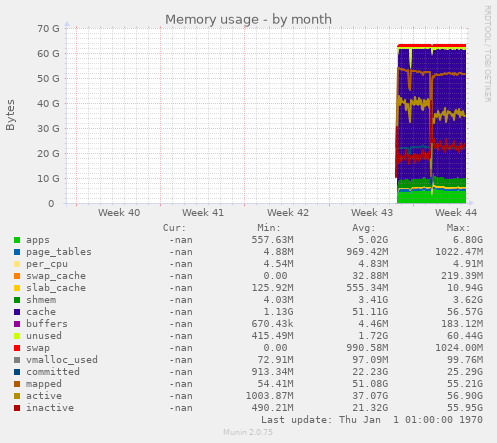
Task: Click the 'Min:' column header
Action: pos(269,228)
